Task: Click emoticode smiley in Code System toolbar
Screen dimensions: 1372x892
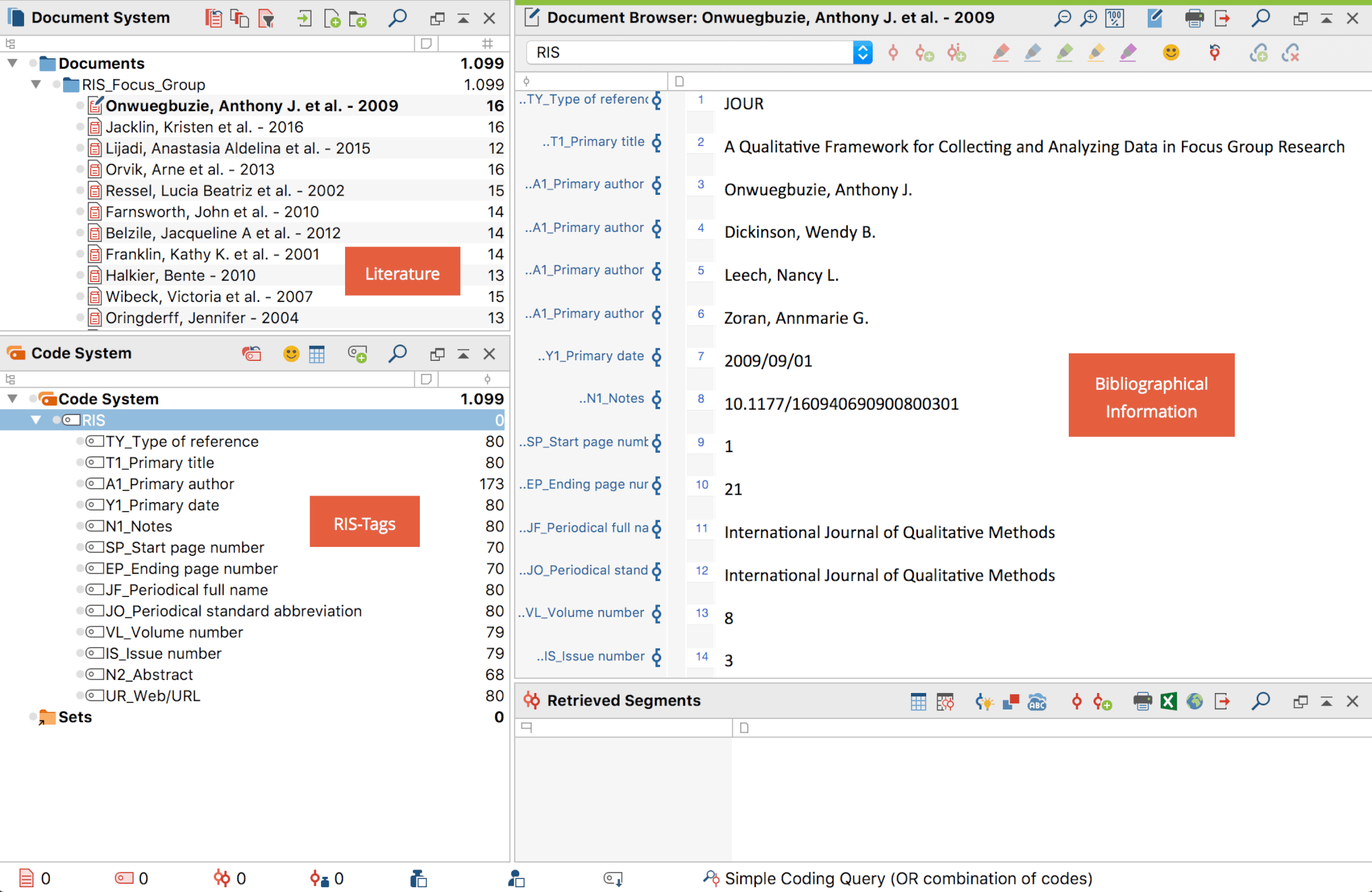Action: coord(291,354)
